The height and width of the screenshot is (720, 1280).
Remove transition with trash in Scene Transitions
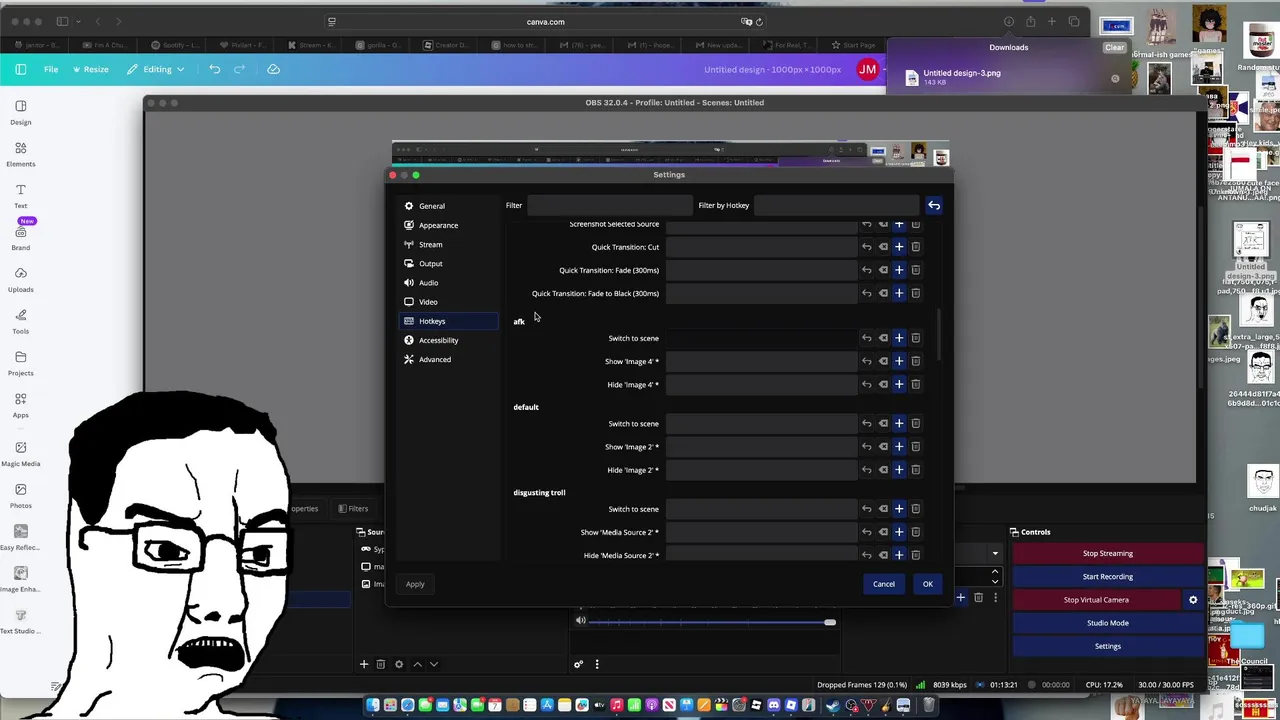979,598
